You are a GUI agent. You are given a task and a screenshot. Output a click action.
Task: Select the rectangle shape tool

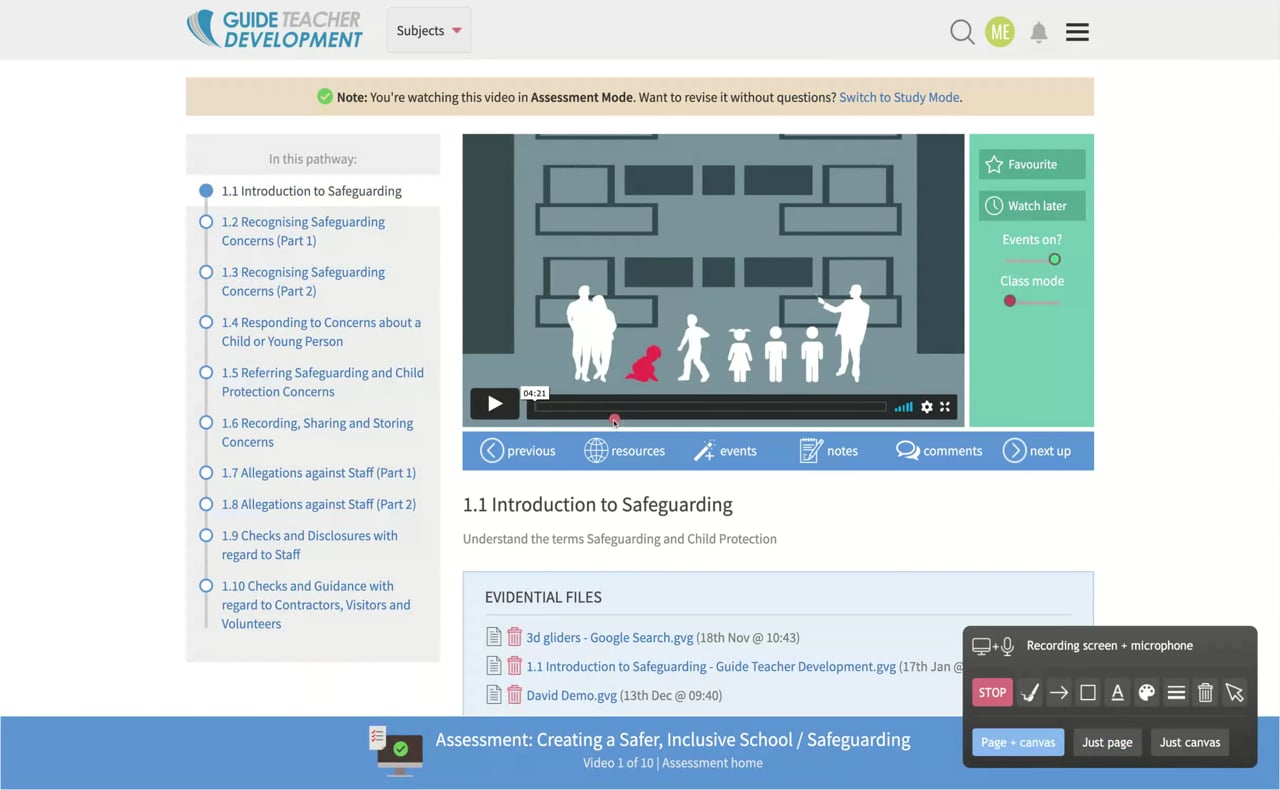(1088, 692)
